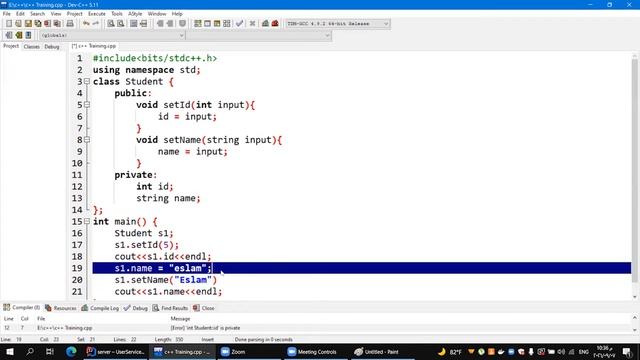Image resolution: width=640 pixels, height=360 pixels.
Task: Open the Find Results bottom panel tab
Action: (171, 308)
